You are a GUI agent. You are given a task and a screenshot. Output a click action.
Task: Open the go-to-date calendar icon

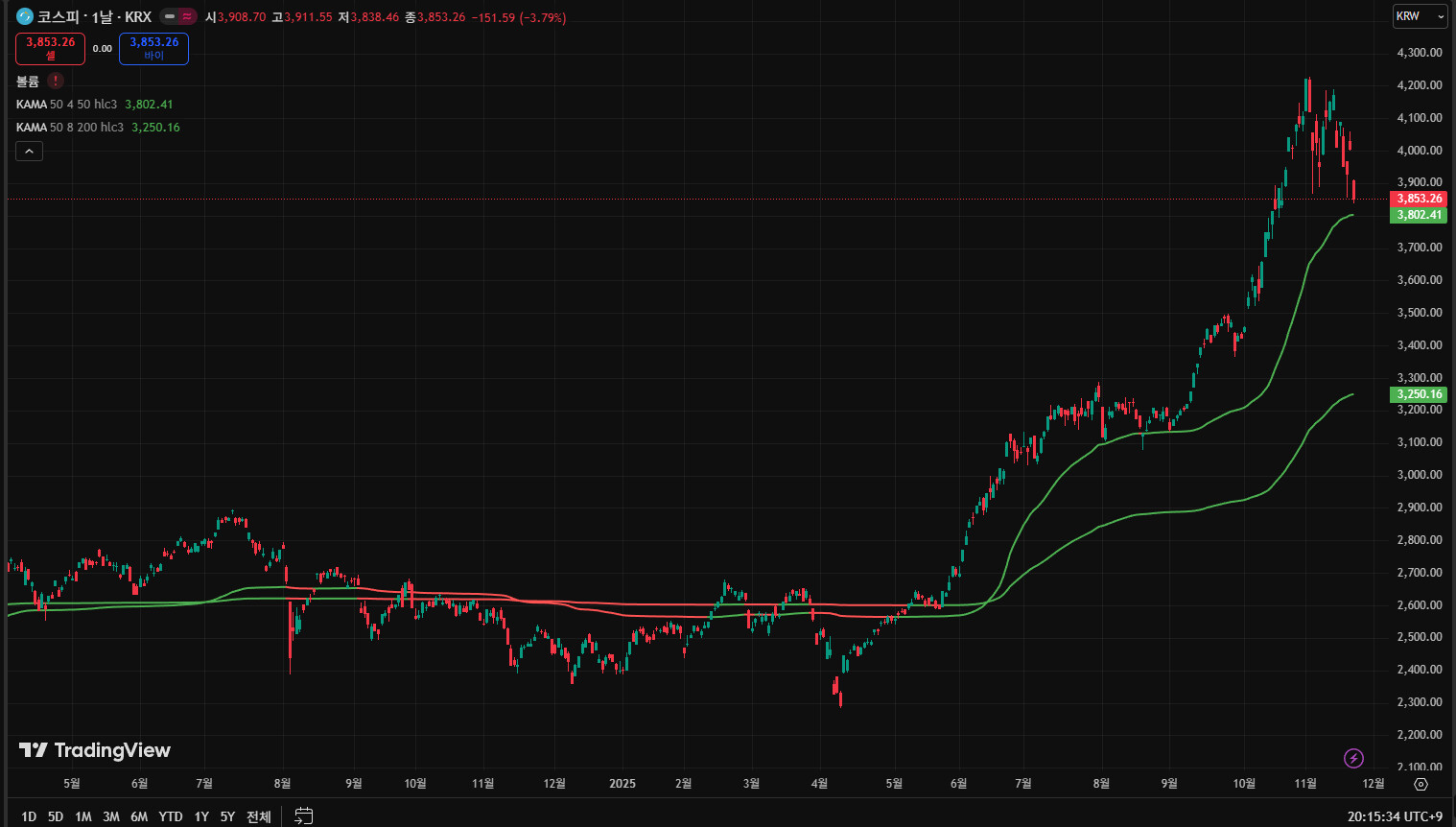[303, 816]
